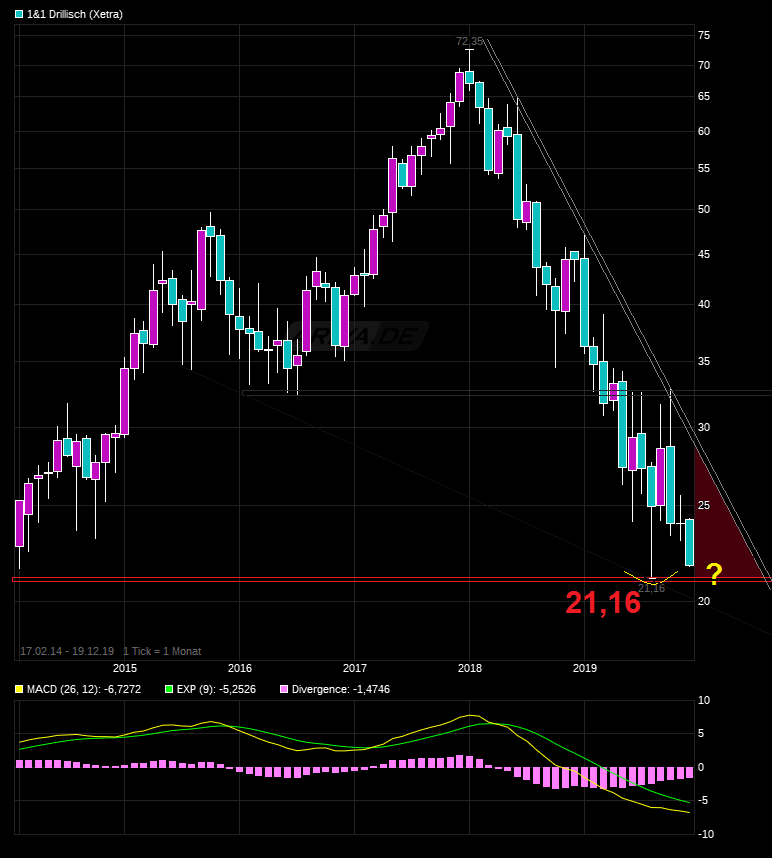Click the 35 price axis label
This screenshot has height=858, width=772.
coord(704,361)
